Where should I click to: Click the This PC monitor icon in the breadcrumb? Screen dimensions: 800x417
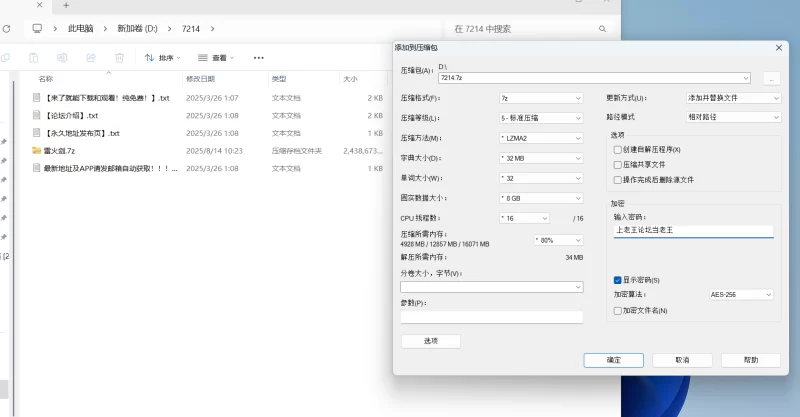37,29
